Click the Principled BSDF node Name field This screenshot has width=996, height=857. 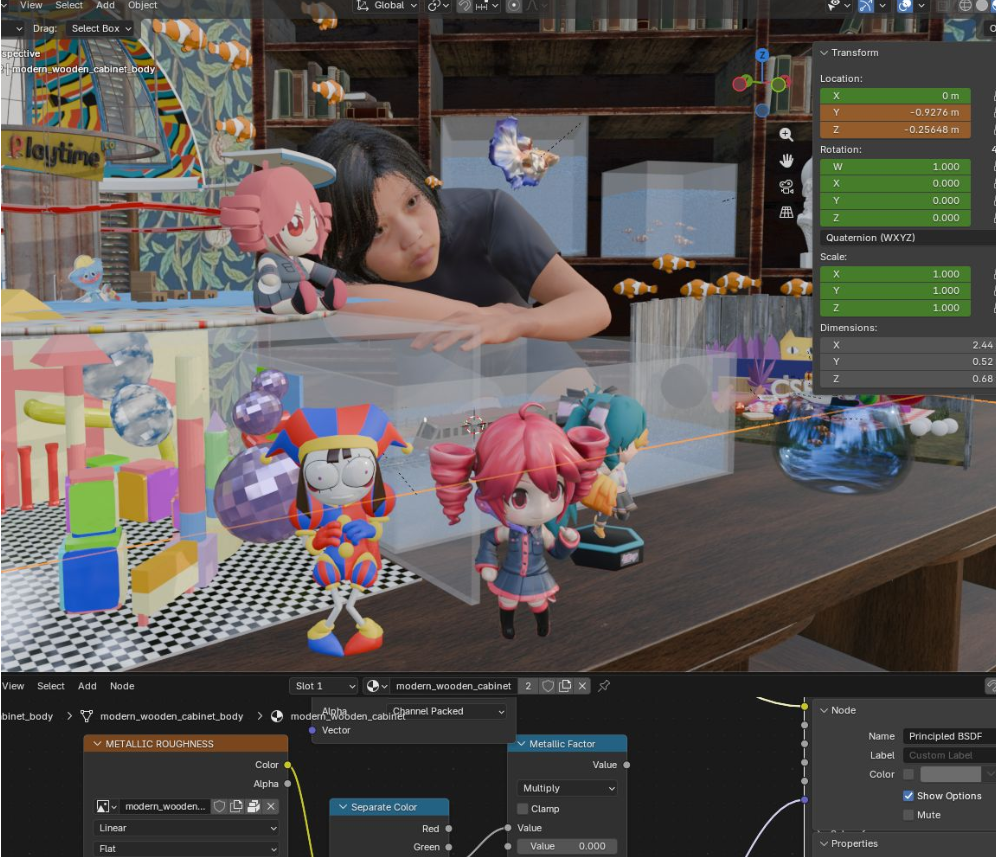point(949,736)
